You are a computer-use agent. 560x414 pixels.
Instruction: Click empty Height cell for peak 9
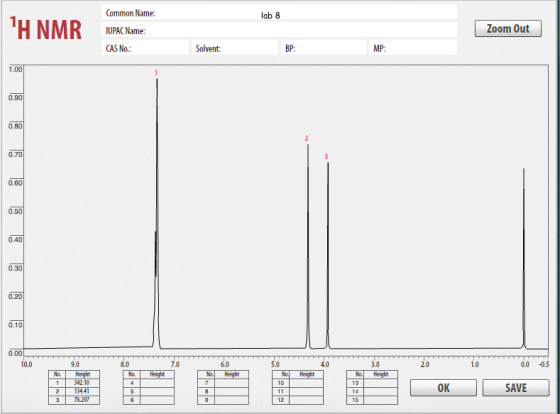pos(231,400)
